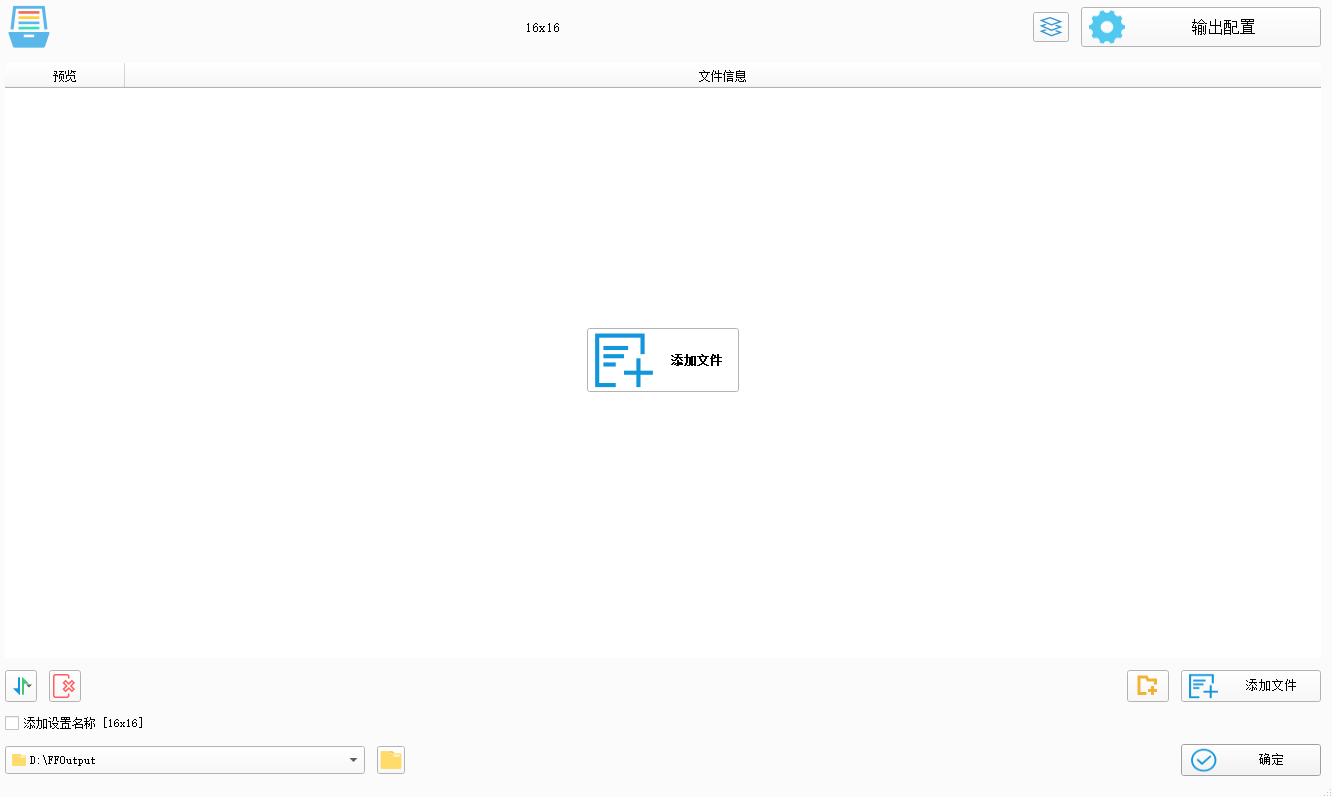Click the 添加文件 text in center button
The image size is (1332, 797).
click(x=696, y=360)
